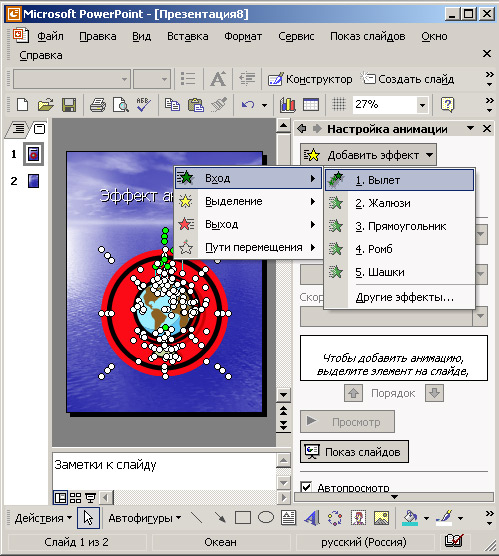This screenshot has height=556, width=499.
Task: Choose the 2. Жалюзи effect
Action: [399, 203]
